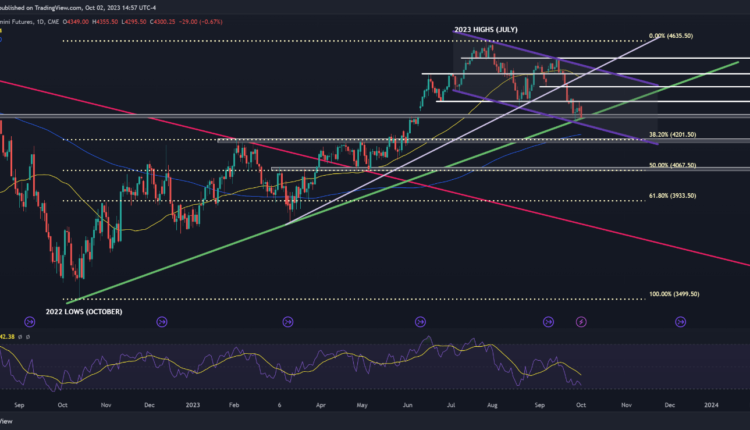Click the 38.20% (4201.50) Fibonacci label
The width and height of the screenshot is (750, 430).
tap(671, 134)
